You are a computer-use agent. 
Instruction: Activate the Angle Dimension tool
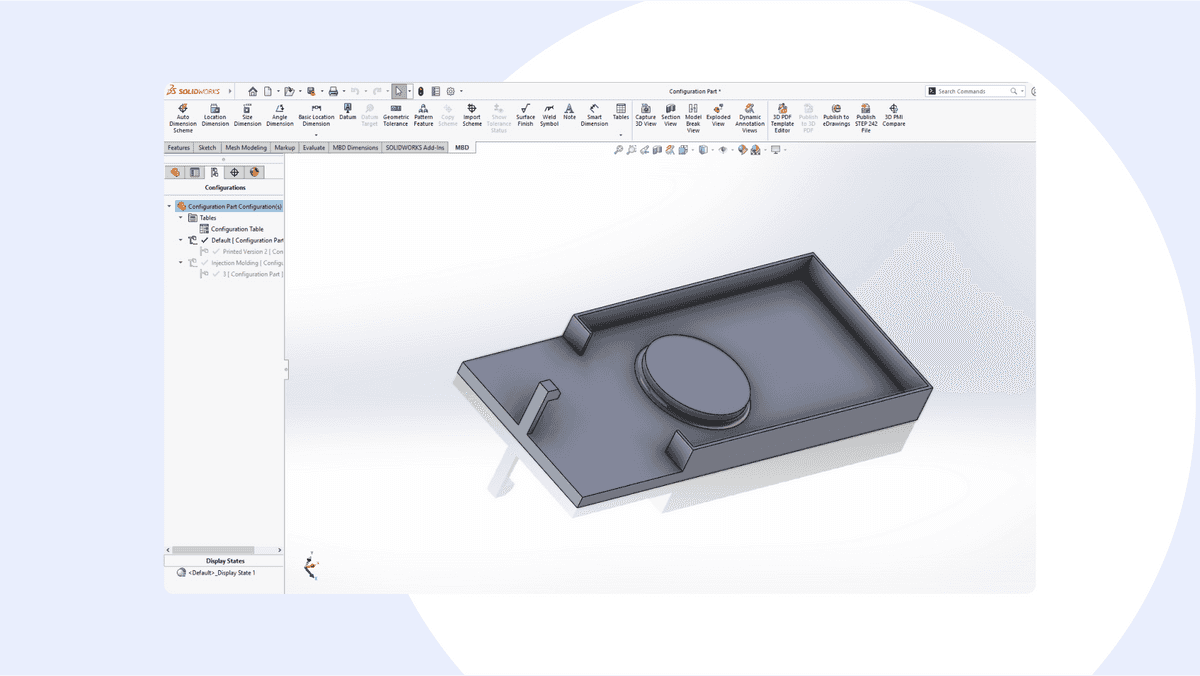click(x=280, y=115)
